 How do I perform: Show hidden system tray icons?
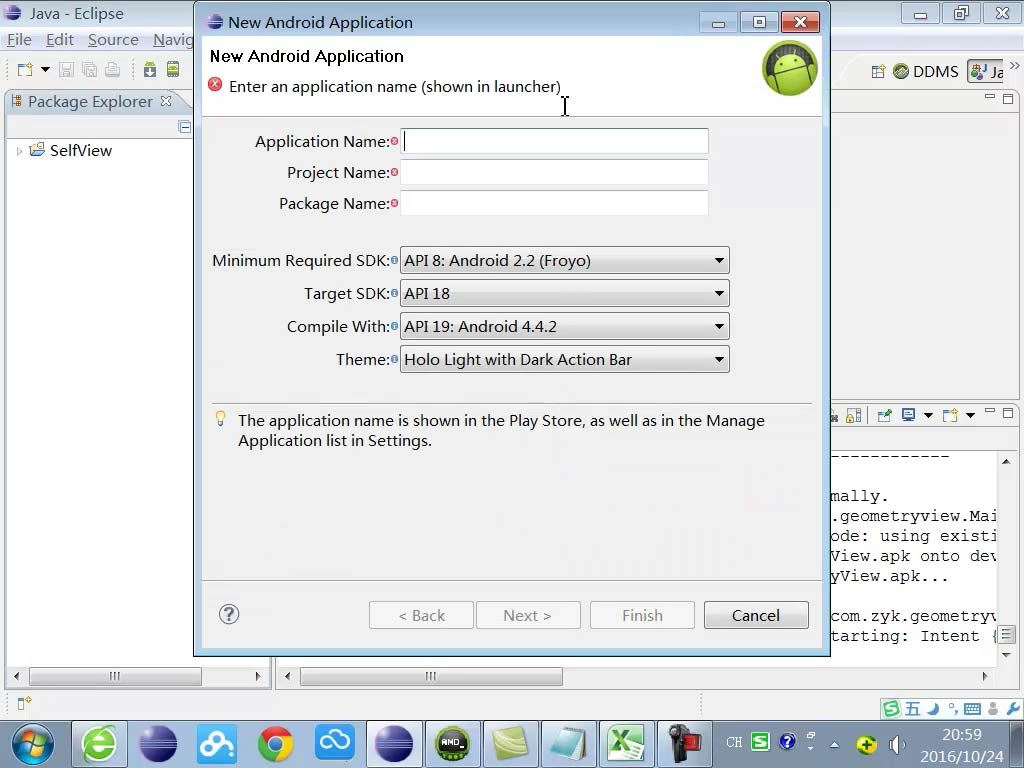835,744
